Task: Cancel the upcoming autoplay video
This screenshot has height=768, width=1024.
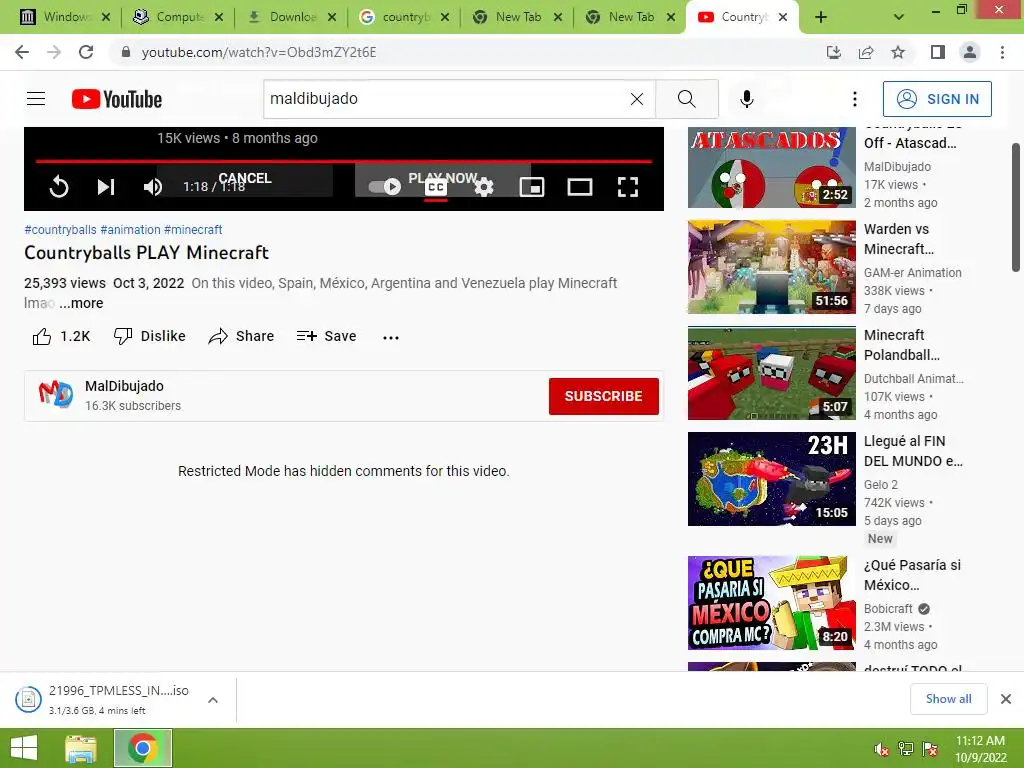Action: (x=245, y=178)
